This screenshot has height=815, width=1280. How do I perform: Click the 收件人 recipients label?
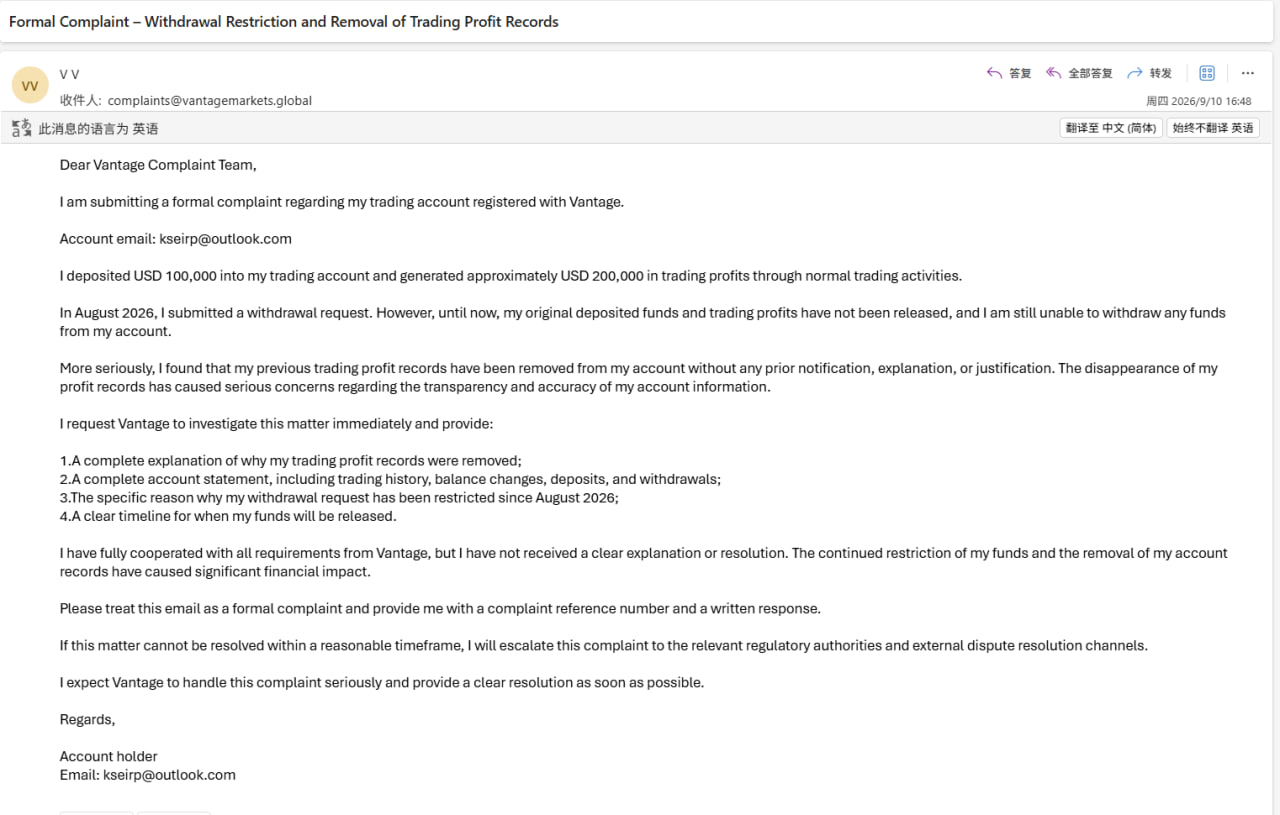point(81,100)
